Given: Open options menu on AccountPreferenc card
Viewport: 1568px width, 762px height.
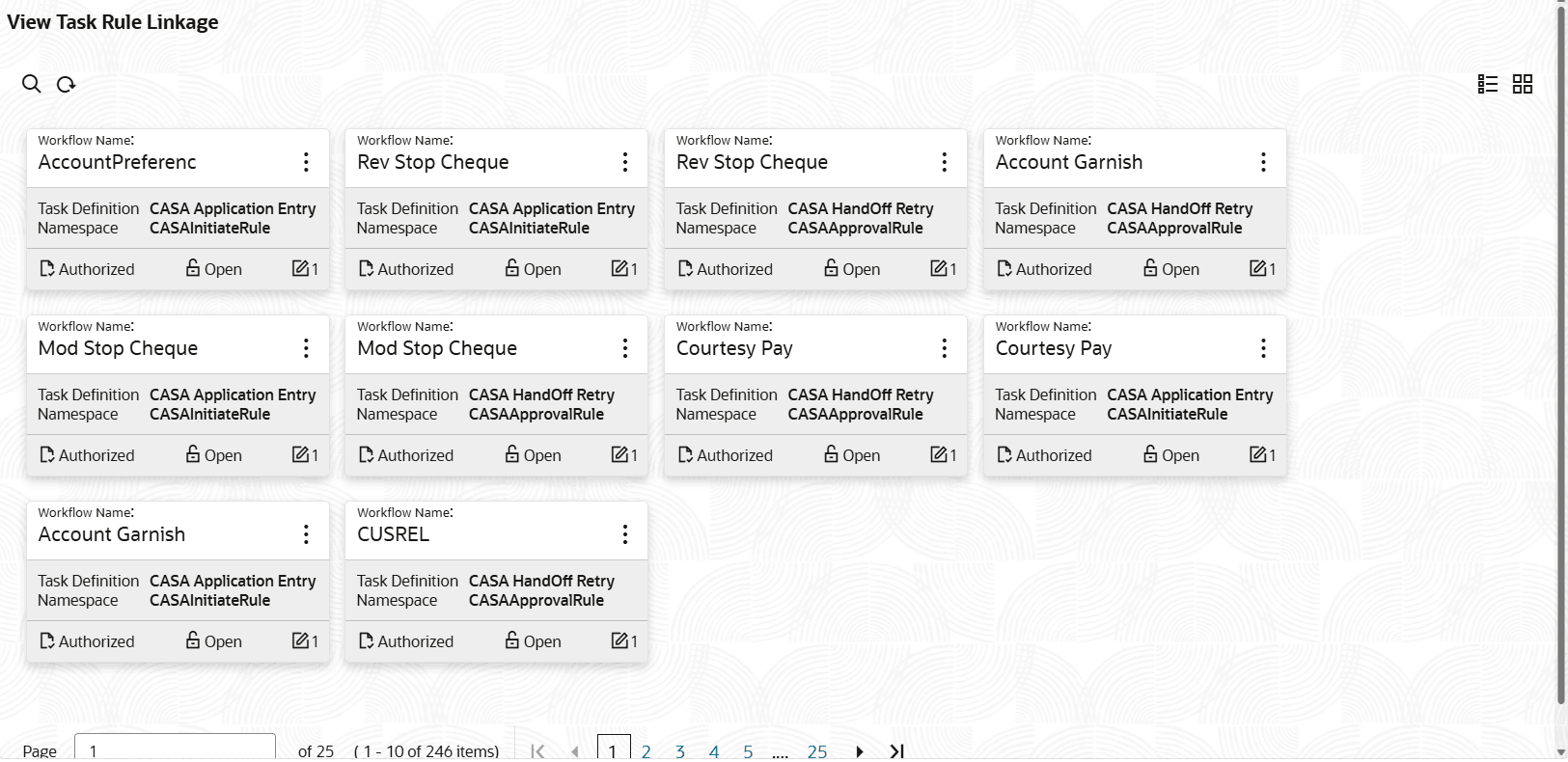Looking at the screenshot, I should pyautogui.click(x=306, y=162).
